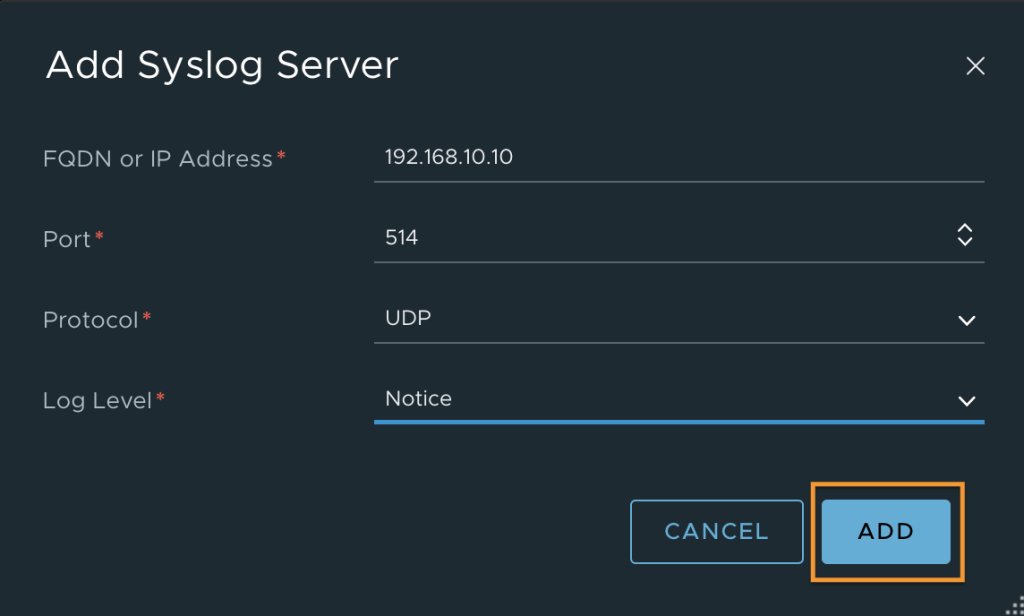Close the Add Syslog Server dialog
Screen dimensions: 1024x616
(976, 66)
